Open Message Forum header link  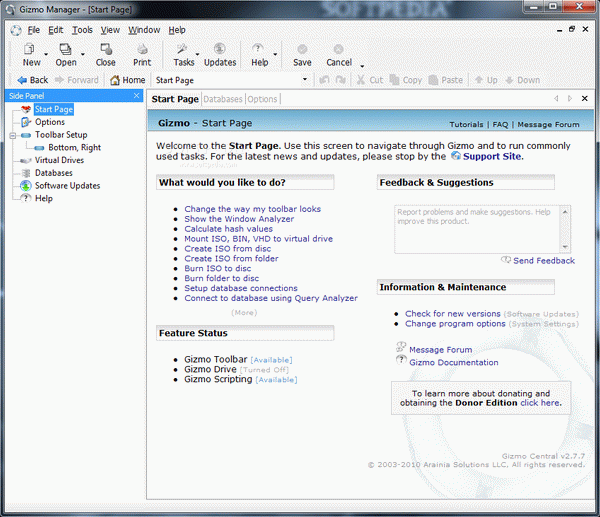coord(548,125)
